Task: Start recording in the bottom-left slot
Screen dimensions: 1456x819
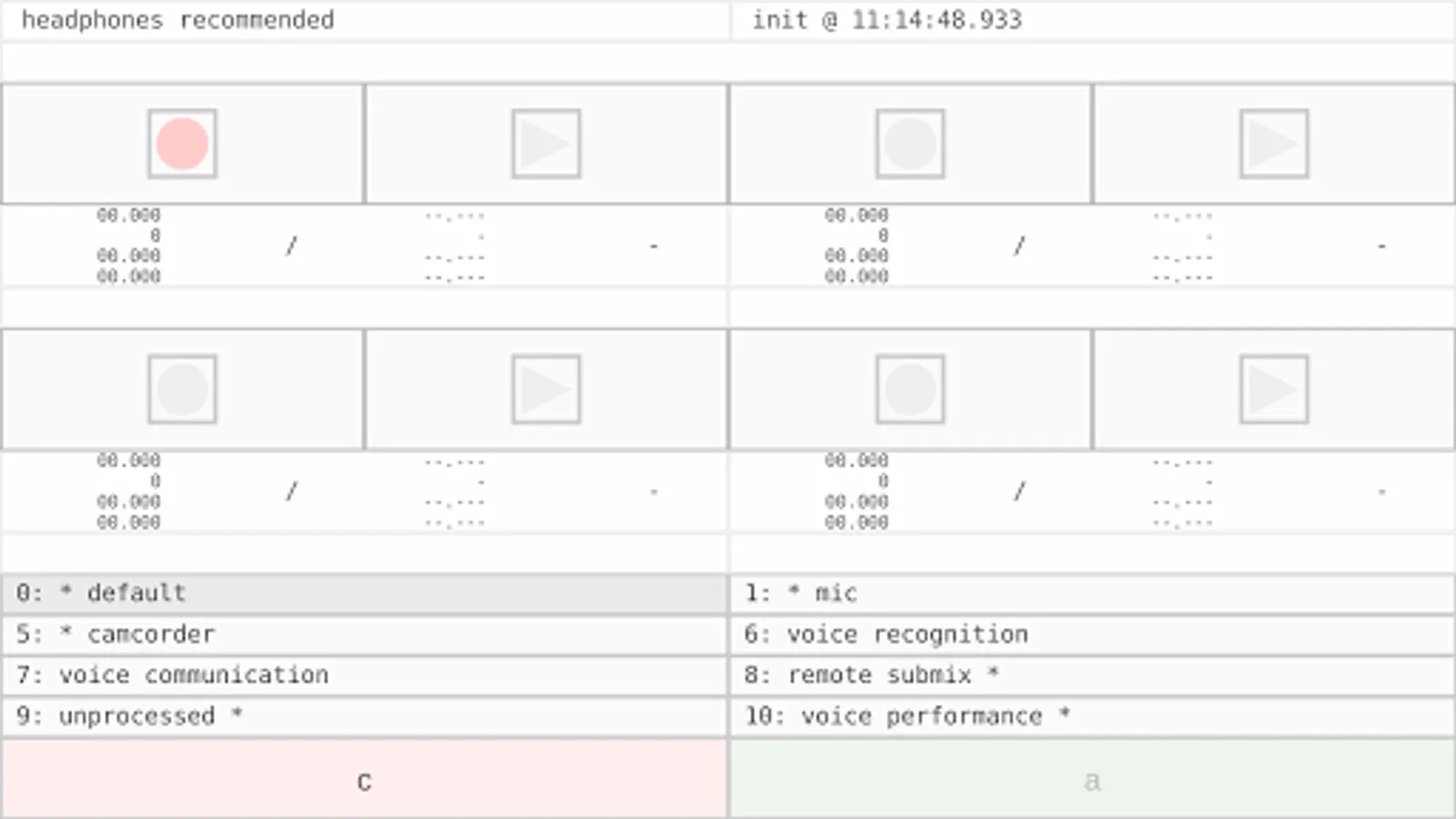Action: click(x=181, y=389)
